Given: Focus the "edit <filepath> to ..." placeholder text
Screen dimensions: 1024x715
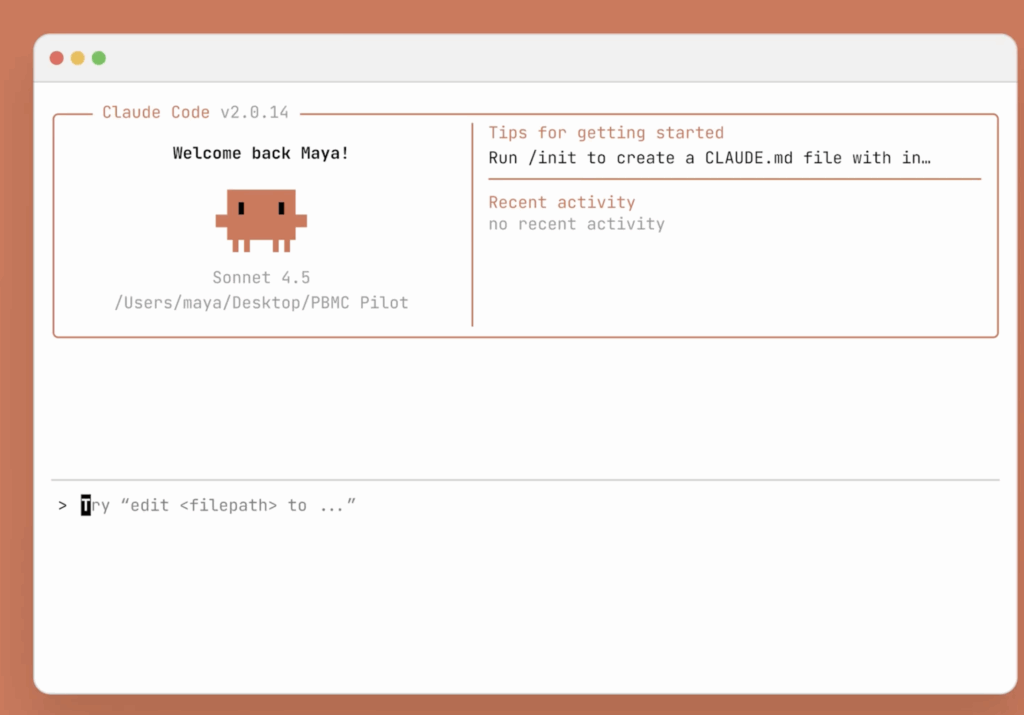Looking at the screenshot, I should (x=238, y=506).
